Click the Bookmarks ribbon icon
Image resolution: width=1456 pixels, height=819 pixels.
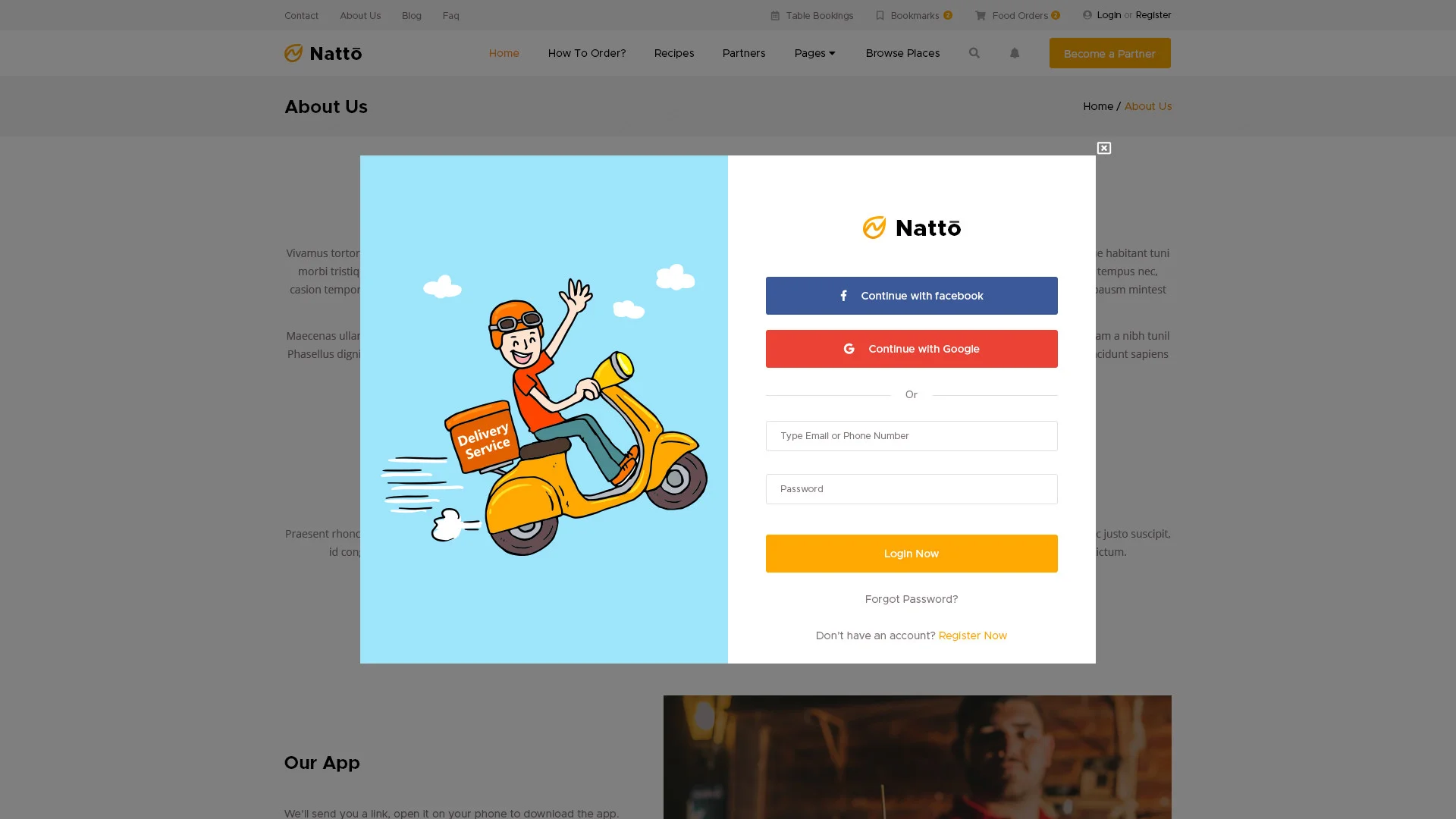click(x=880, y=15)
